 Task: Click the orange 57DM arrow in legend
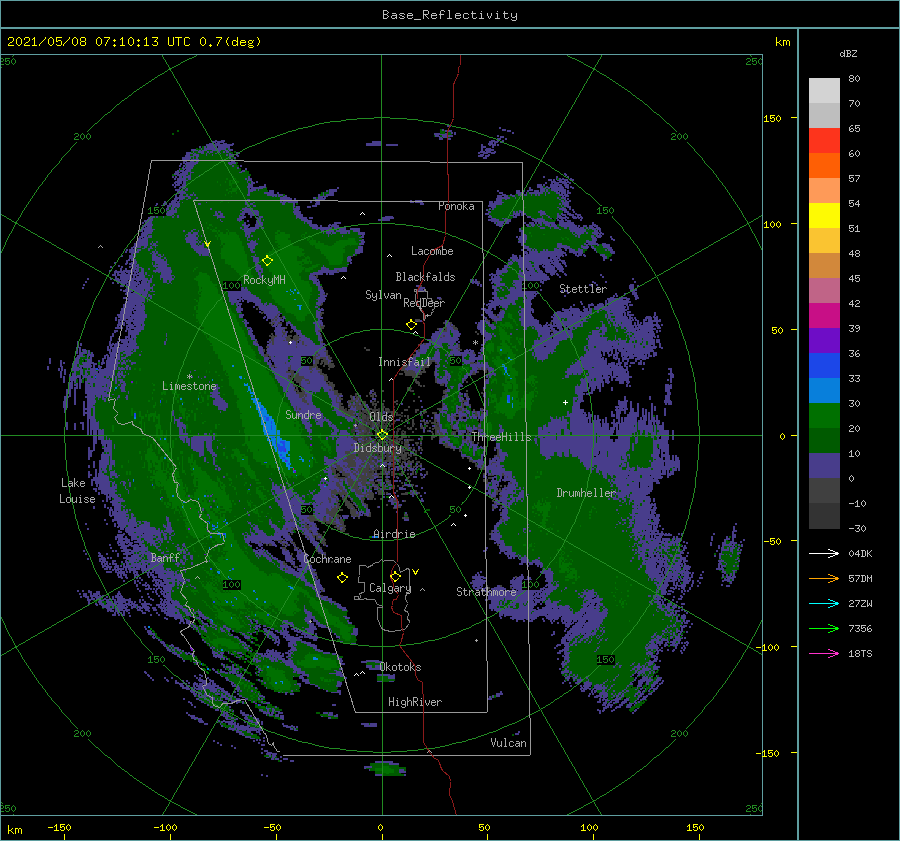[824, 579]
